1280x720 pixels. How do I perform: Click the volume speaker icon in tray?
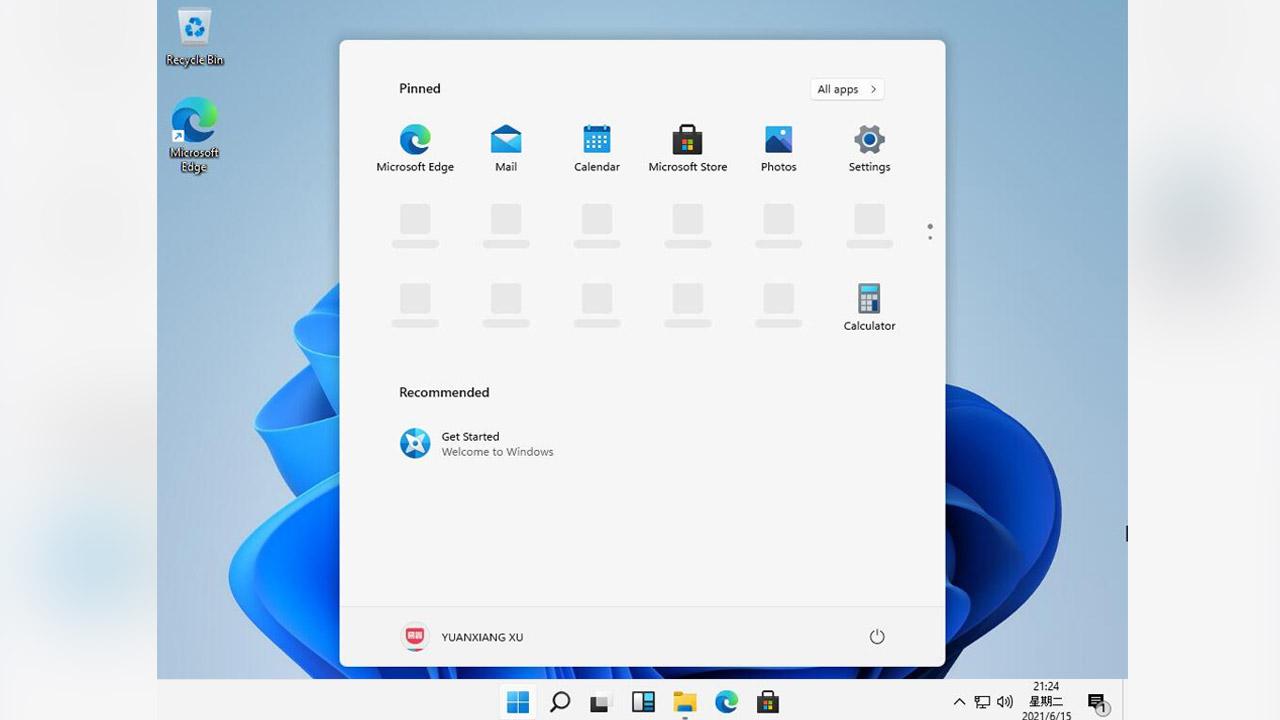1005,702
